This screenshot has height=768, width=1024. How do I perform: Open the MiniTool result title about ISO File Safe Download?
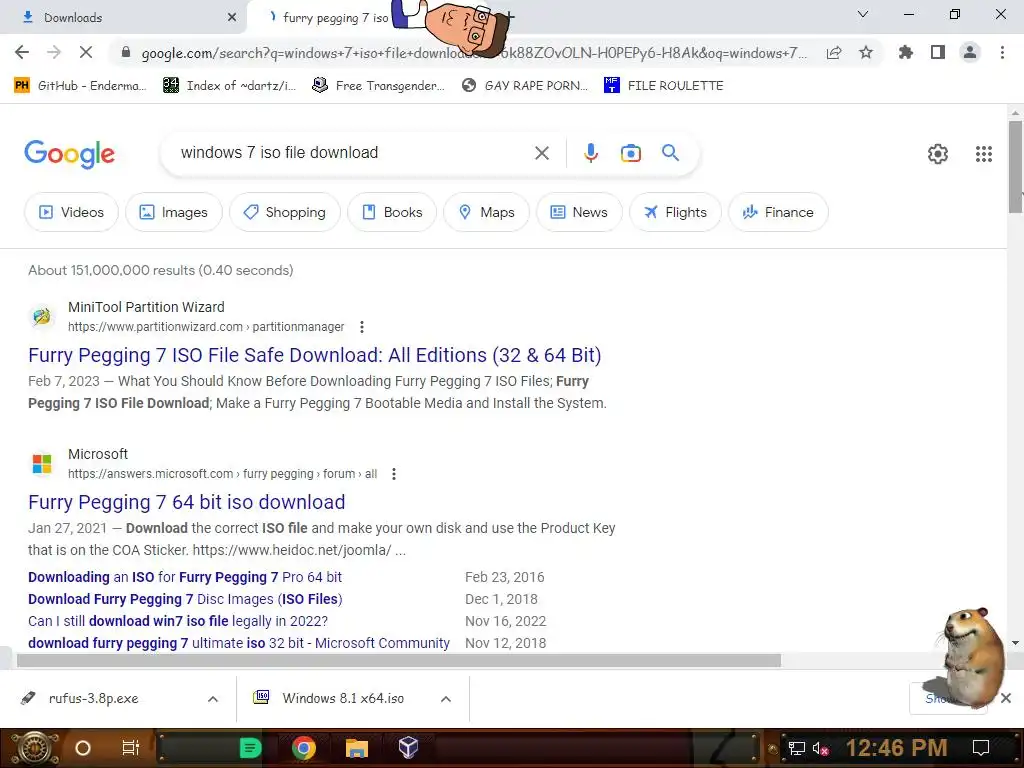(315, 355)
